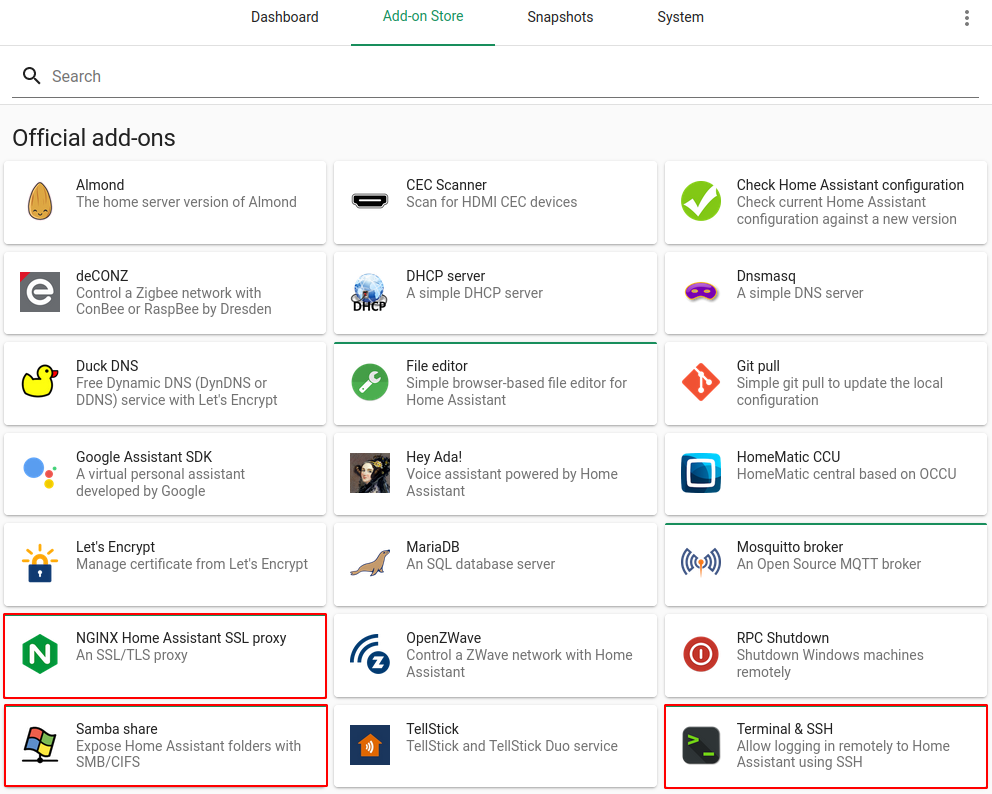The width and height of the screenshot is (992, 794).
Task: Click the Hey Ada! portrait thumbnail
Action: [369, 473]
